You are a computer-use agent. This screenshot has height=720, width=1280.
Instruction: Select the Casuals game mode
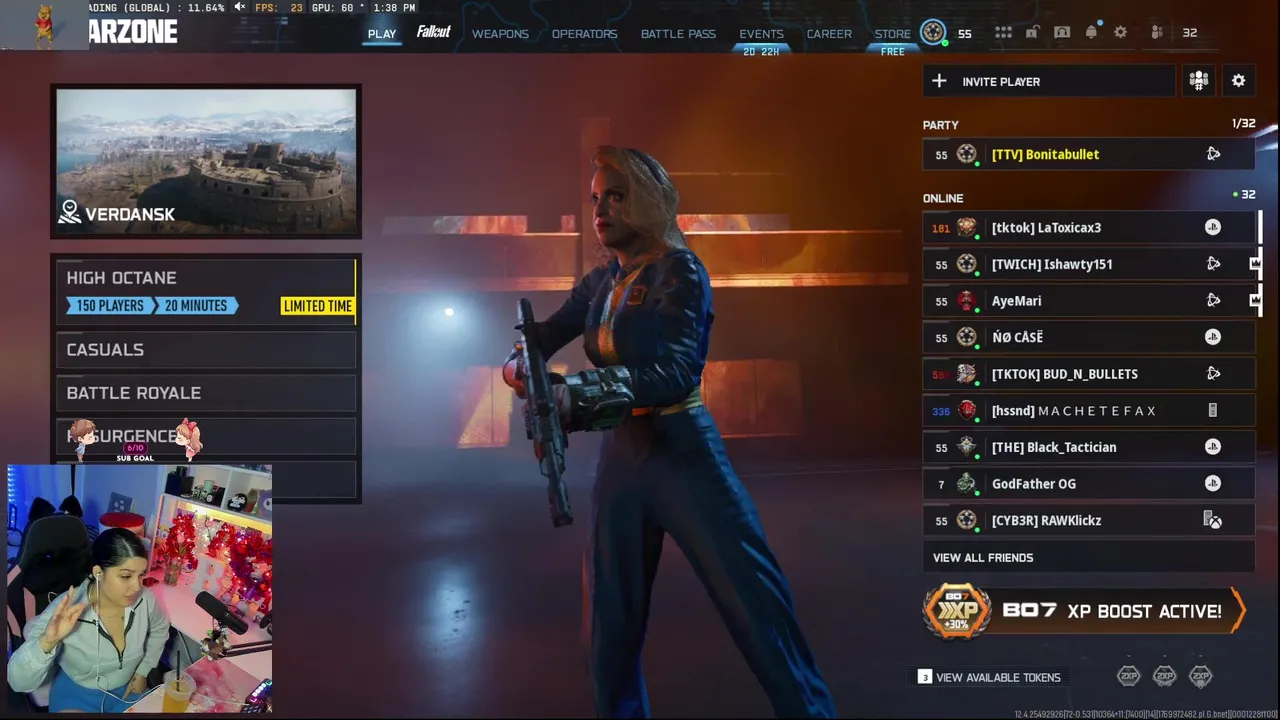coord(206,349)
